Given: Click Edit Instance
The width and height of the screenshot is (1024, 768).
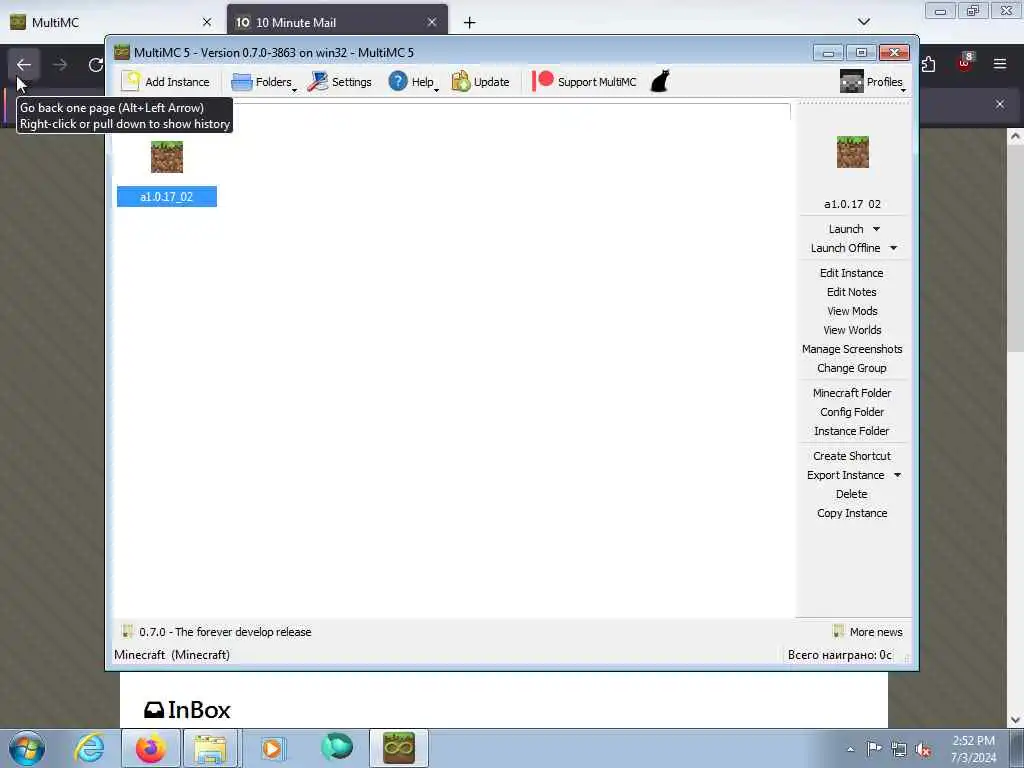Looking at the screenshot, I should click(x=852, y=273).
